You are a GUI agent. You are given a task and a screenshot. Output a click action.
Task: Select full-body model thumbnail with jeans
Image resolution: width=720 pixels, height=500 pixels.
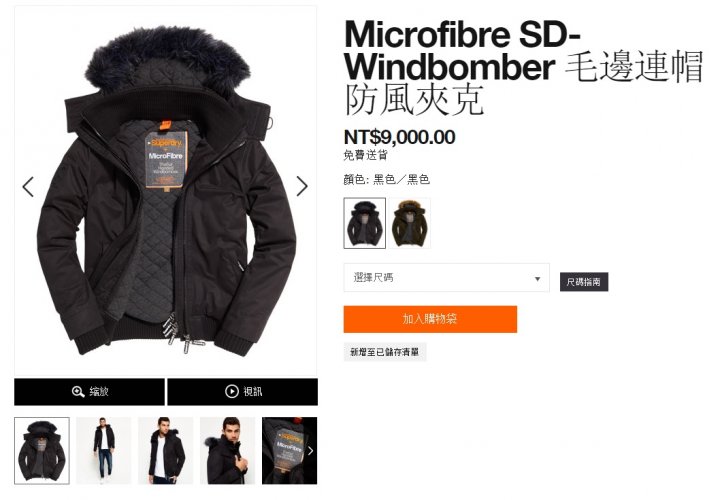coord(104,450)
